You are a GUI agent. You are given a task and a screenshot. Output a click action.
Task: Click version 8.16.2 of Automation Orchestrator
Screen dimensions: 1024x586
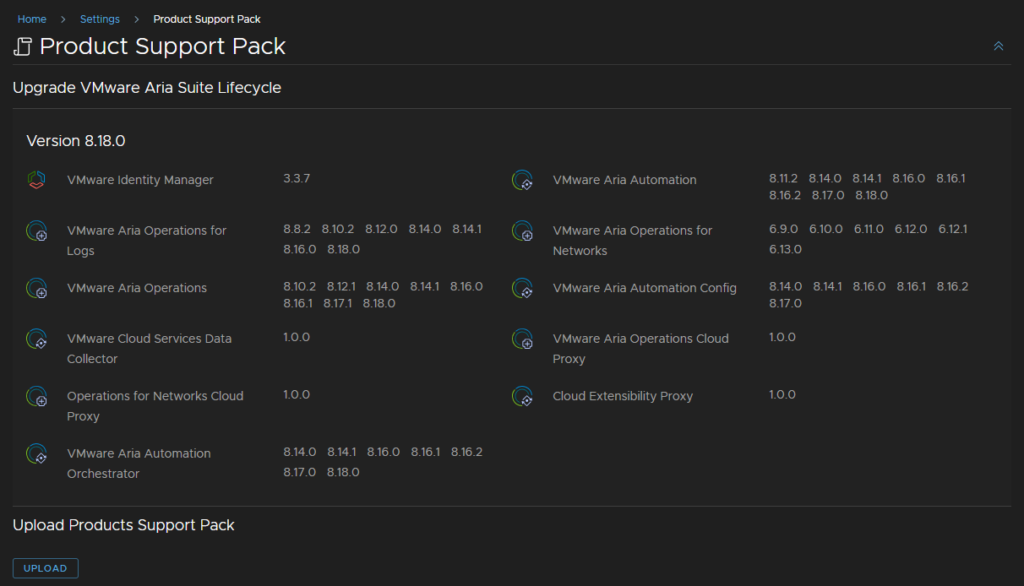click(x=466, y=453)
